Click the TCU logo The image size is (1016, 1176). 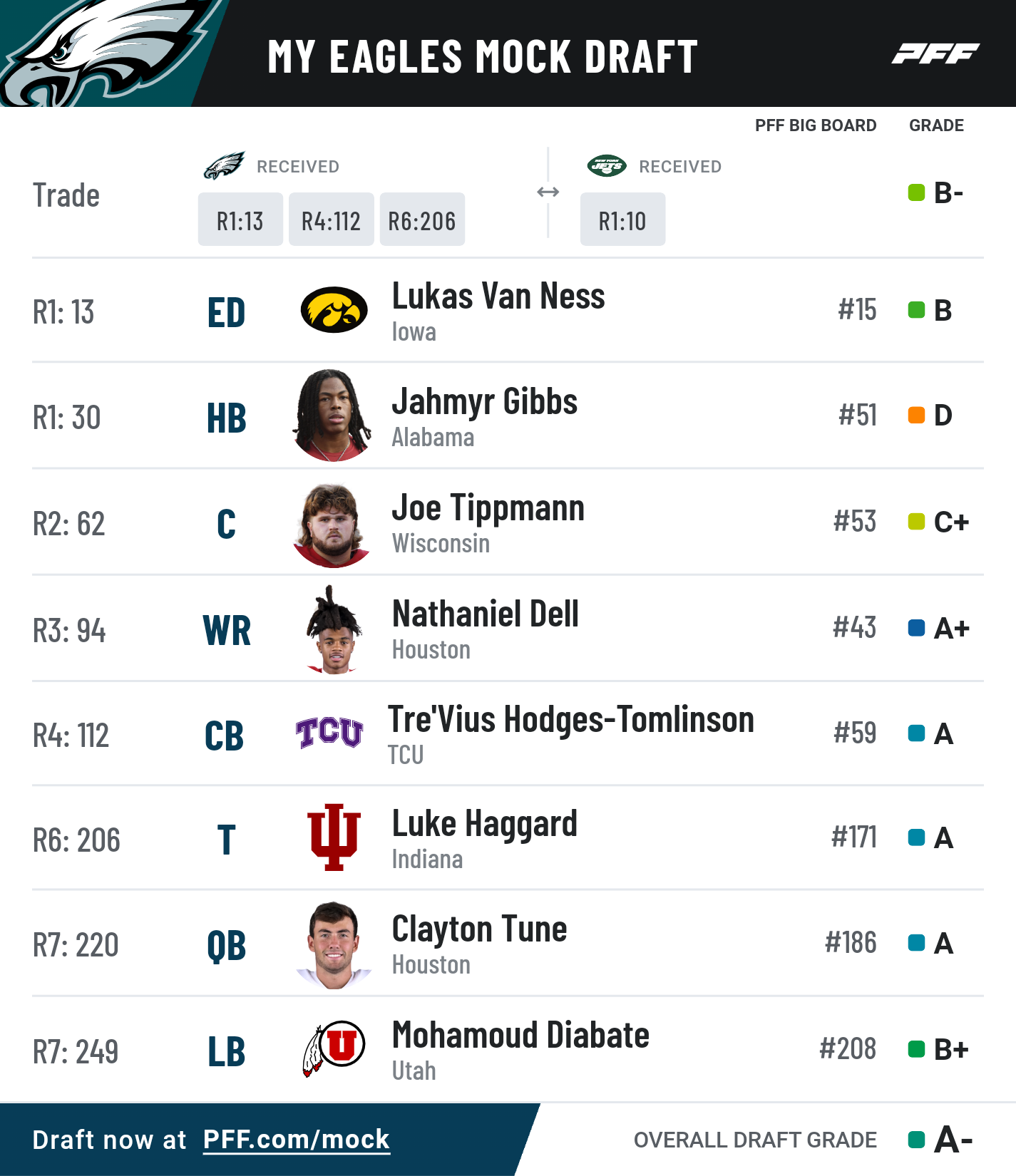point(329,733)
